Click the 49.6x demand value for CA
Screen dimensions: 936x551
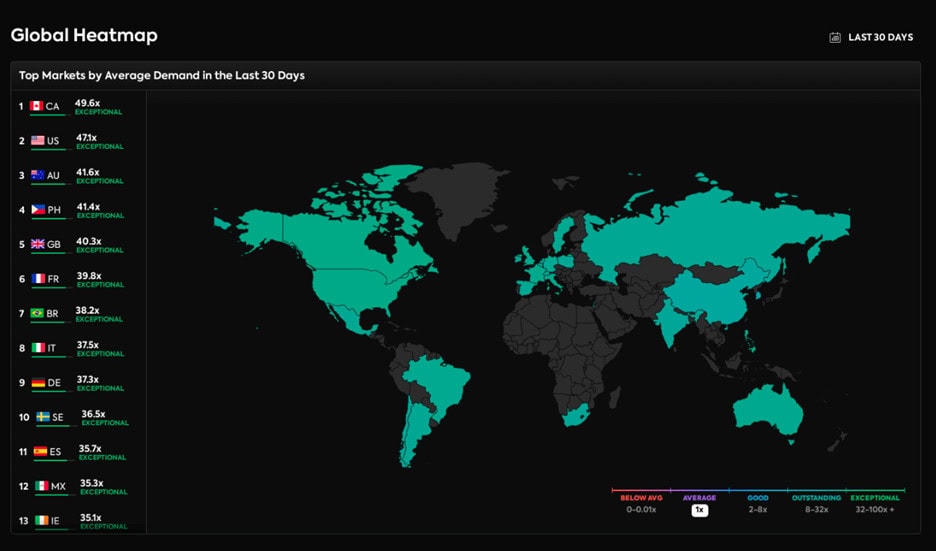point(87,103)
